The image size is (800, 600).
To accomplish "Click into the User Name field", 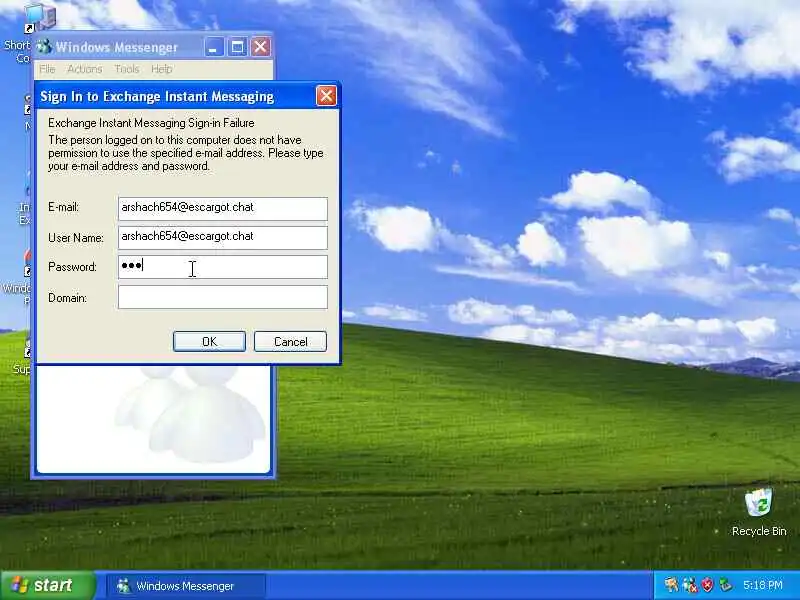I will coord(222,238).
